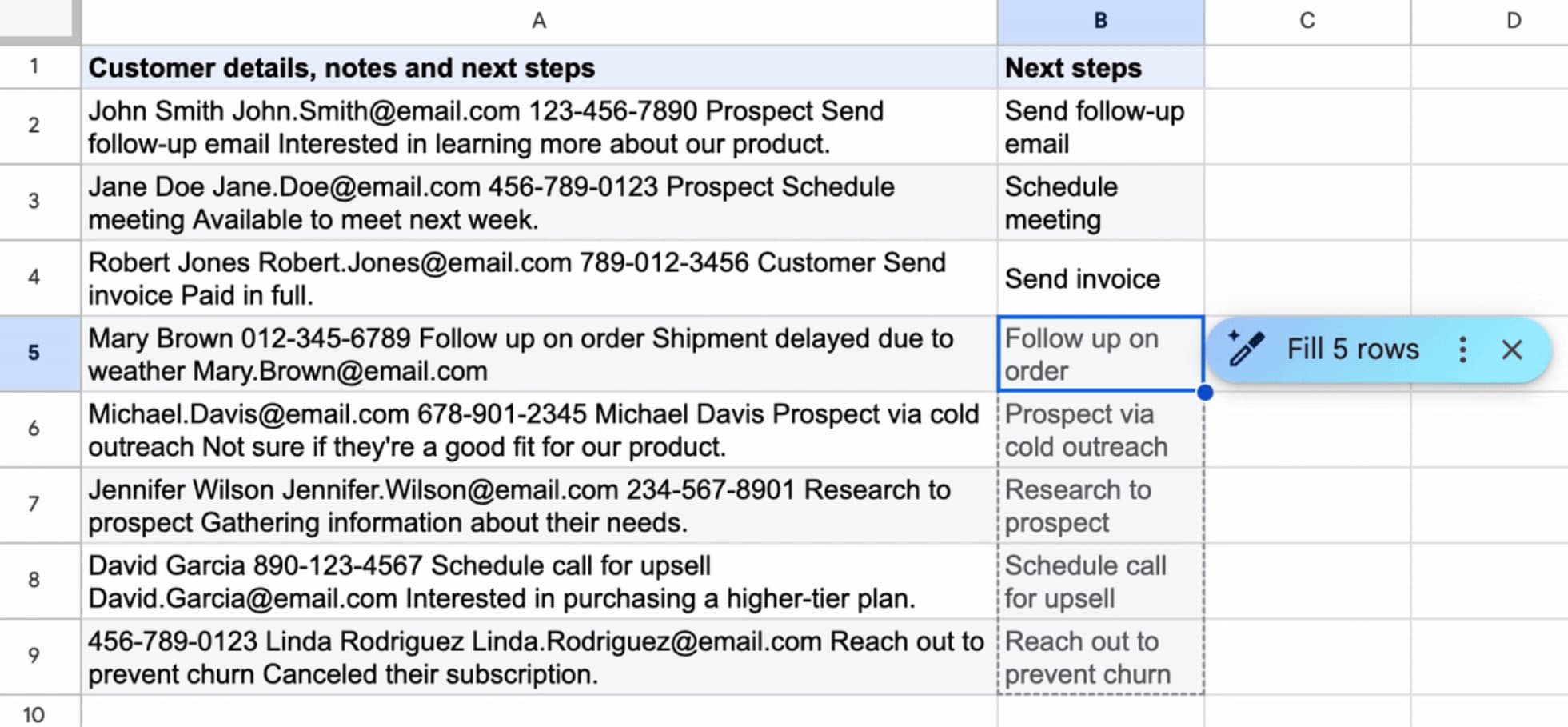Dismiss the Fill 5 rows suggestion
The height and width of the screenshot is (727, 1568).
[x=1511, y=350]
